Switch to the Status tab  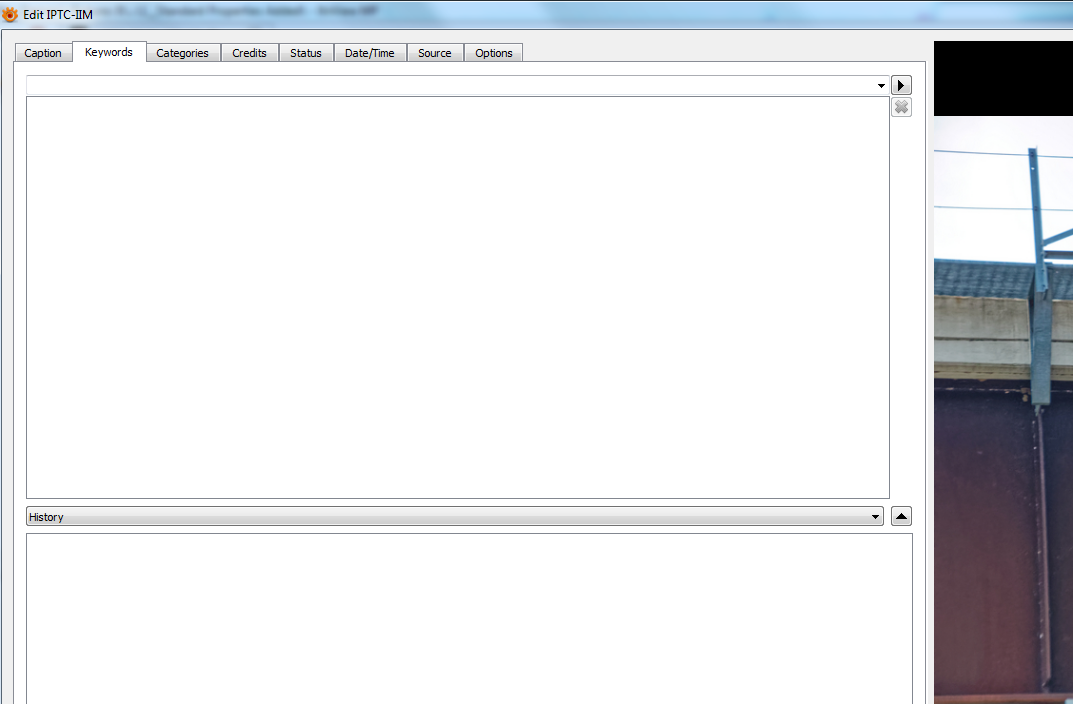pyautogui.click(x=305, y=53)
